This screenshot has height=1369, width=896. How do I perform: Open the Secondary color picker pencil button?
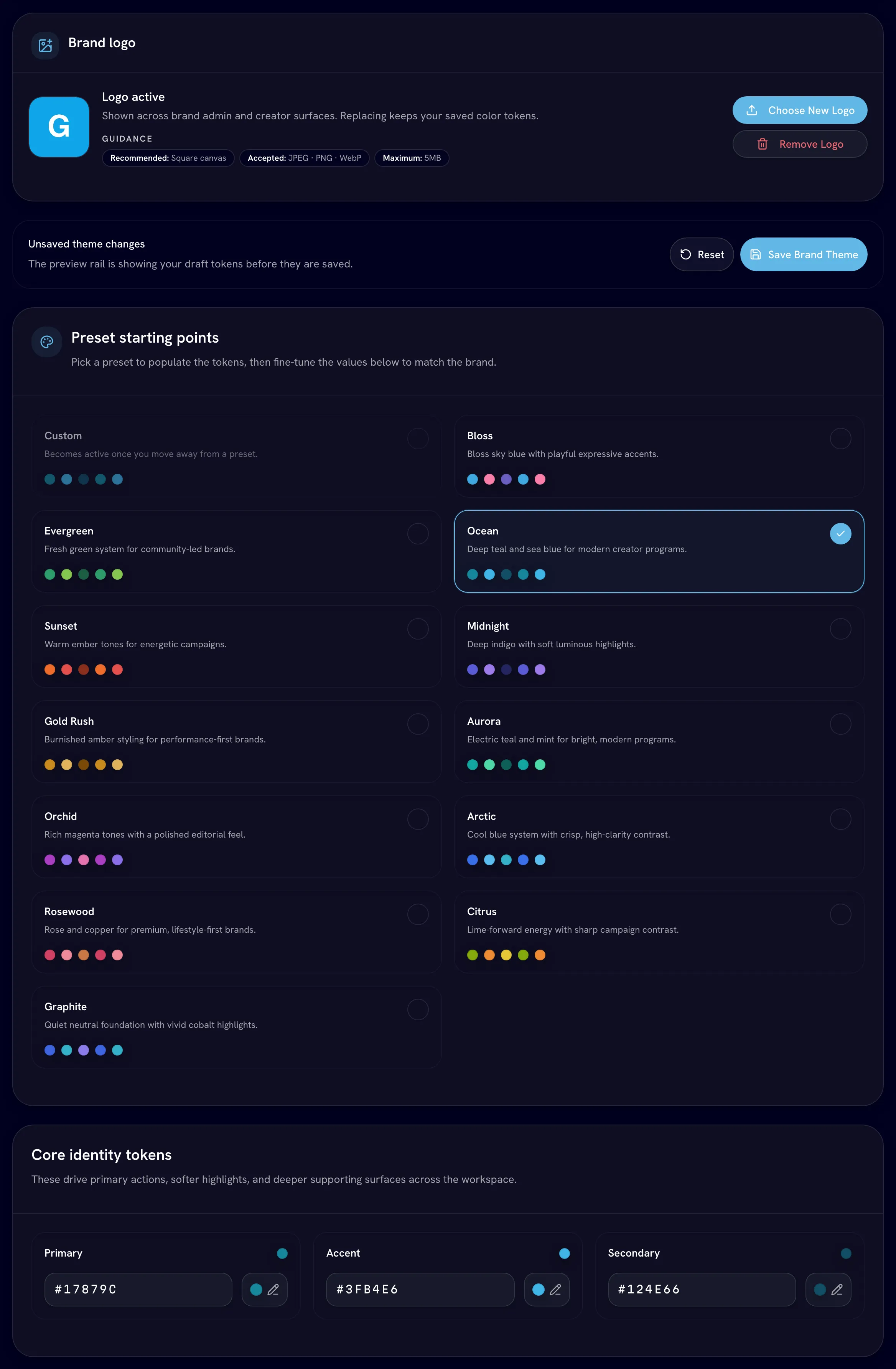(x=829, y=1290)
